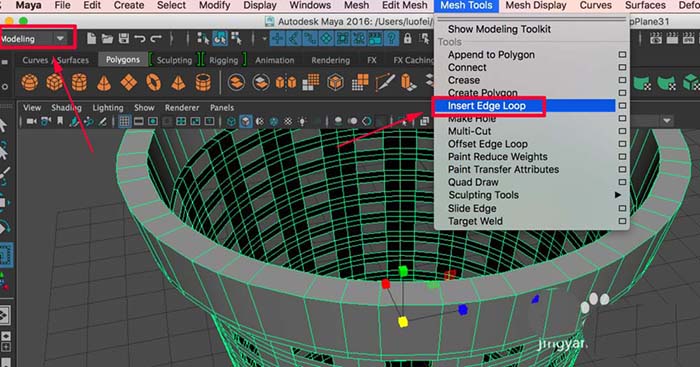Click the blue question mark selection mask icon
The width and height of the screenshot is (700, 367).
[391, 39]
